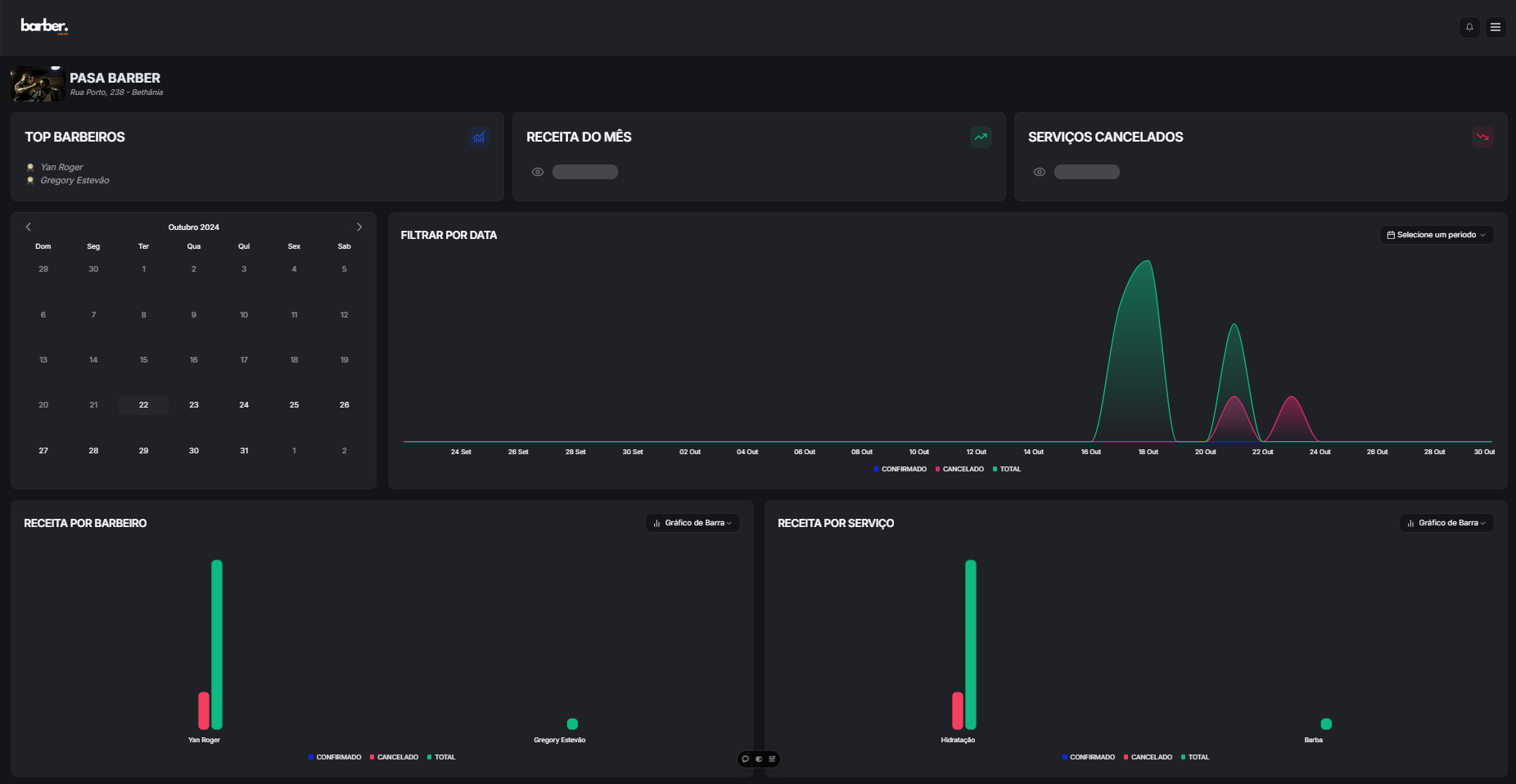Go to next month in calendar
The image size is (1516, 784).
(x=359, y=227)
